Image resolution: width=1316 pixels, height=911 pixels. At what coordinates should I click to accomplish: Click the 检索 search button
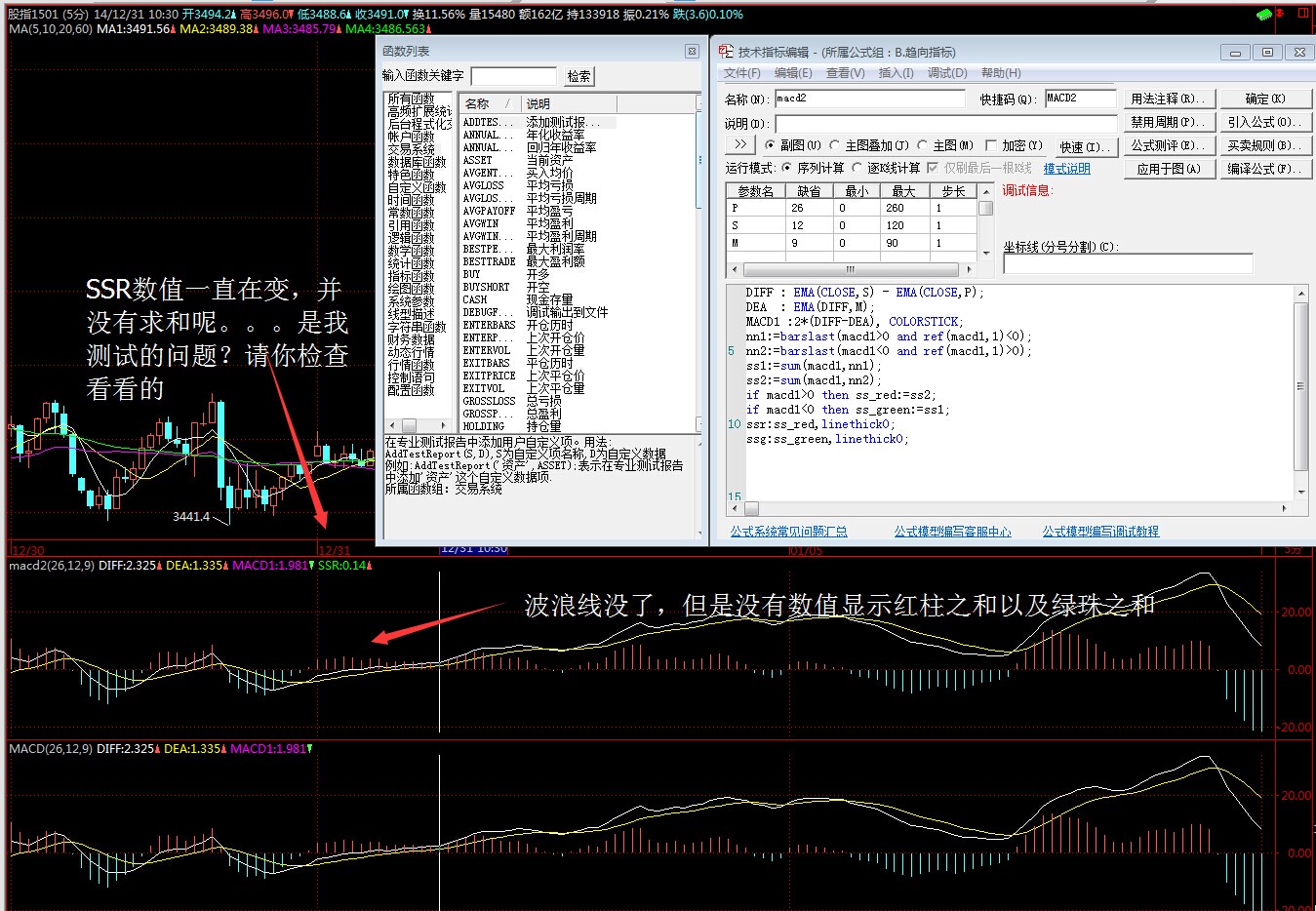[x=578, y=76]
